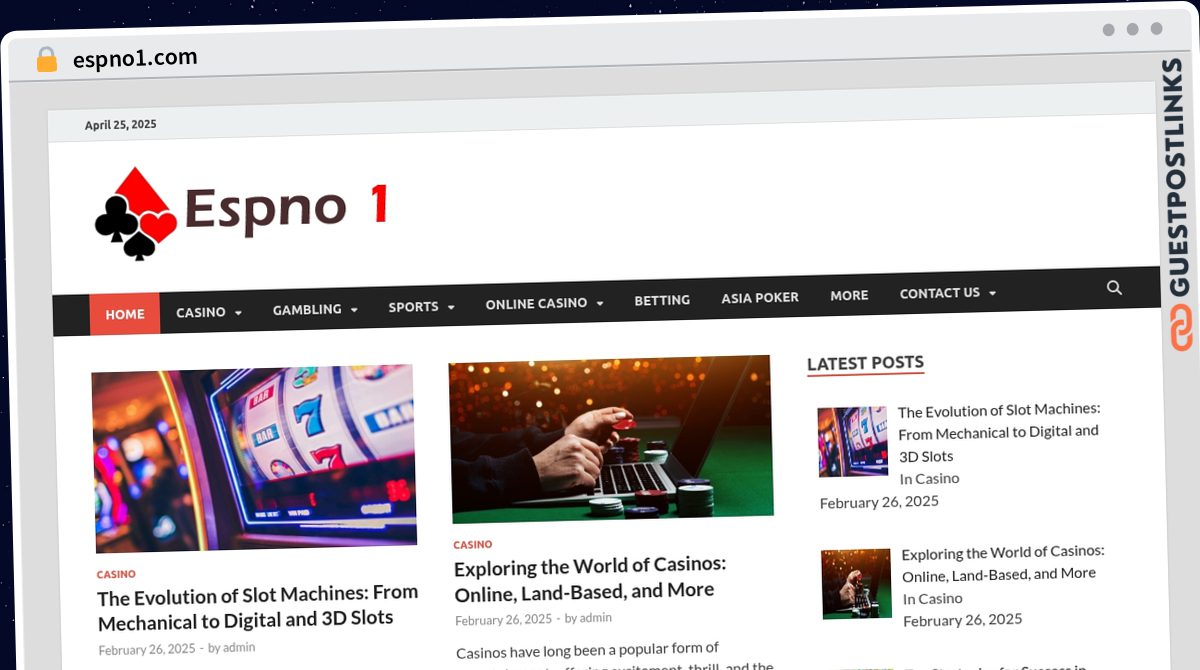Click the date below the sidebar Exploring Casinos post

point(963,620)
